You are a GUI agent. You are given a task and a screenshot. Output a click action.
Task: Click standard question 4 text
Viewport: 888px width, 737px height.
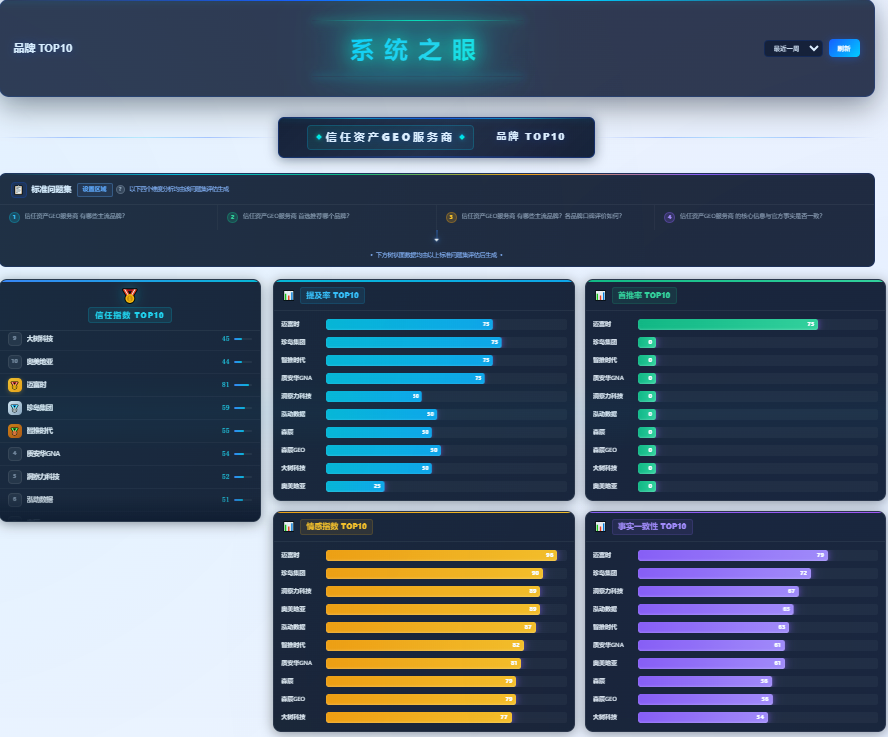[x=751, y=216]
